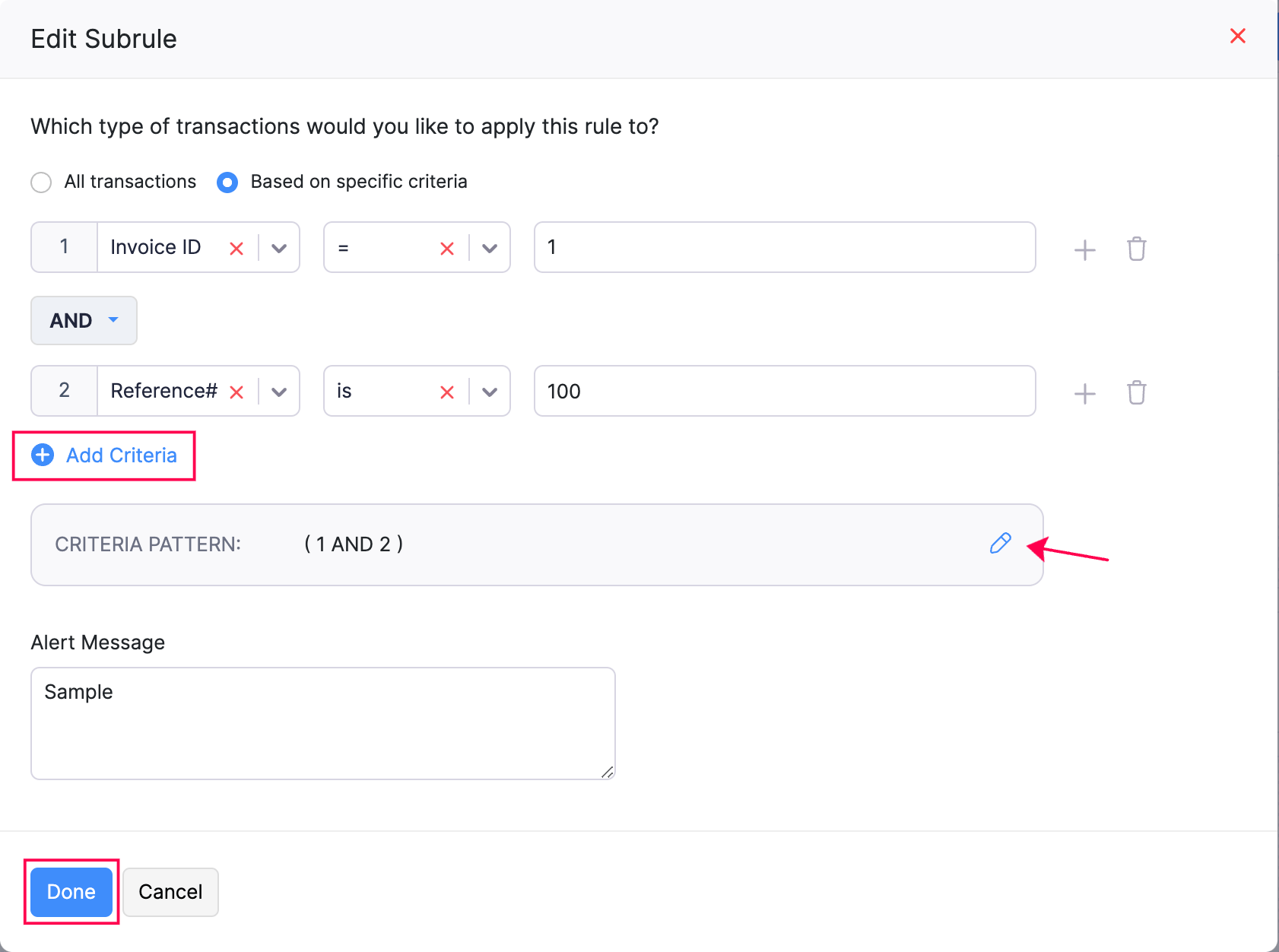Open the AND operator dropdown
Viewport: 1279px width, 952px height.
pyautogui.click(x=84, y=321)
